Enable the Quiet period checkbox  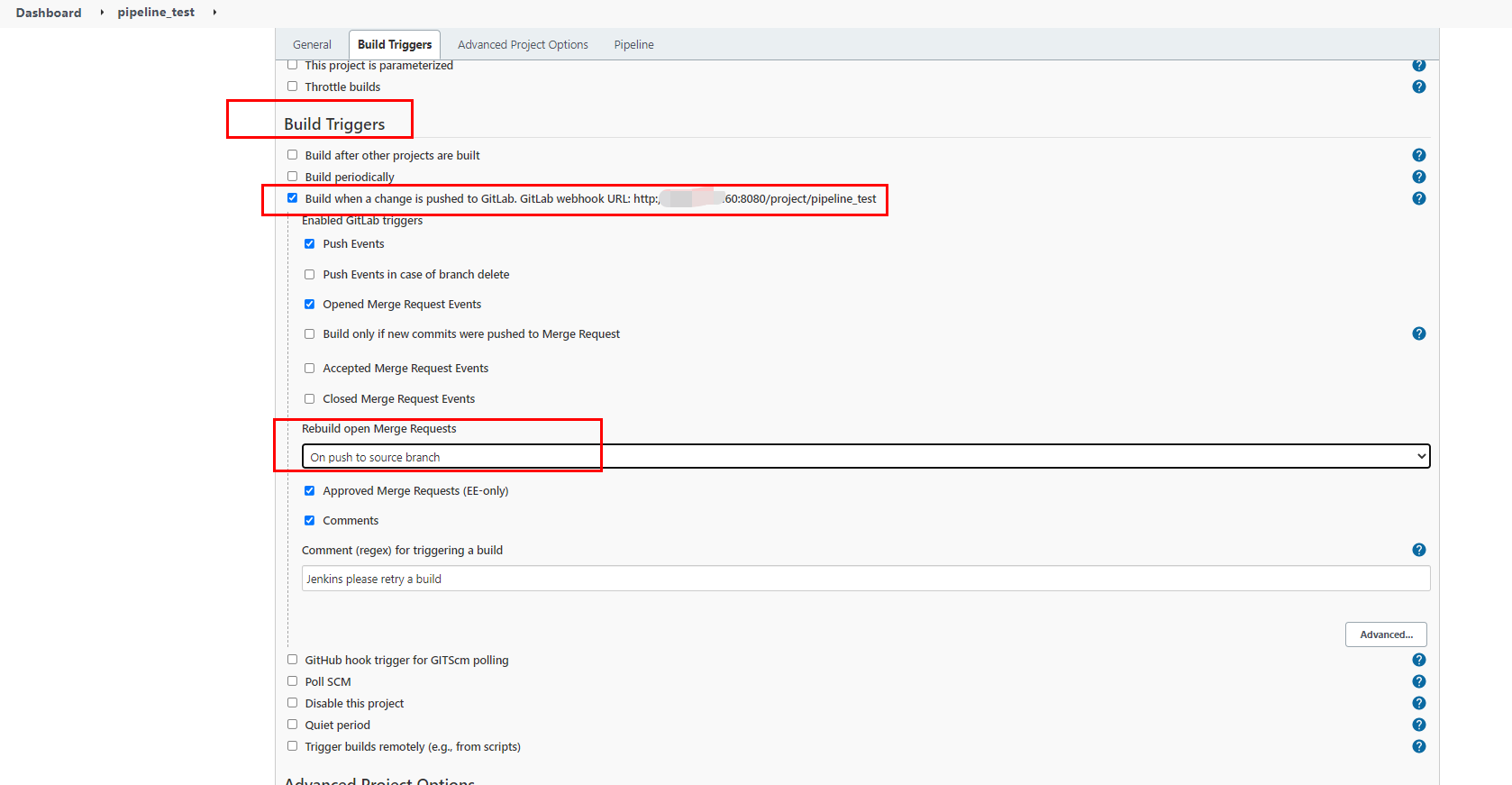[x=292, y=725]
